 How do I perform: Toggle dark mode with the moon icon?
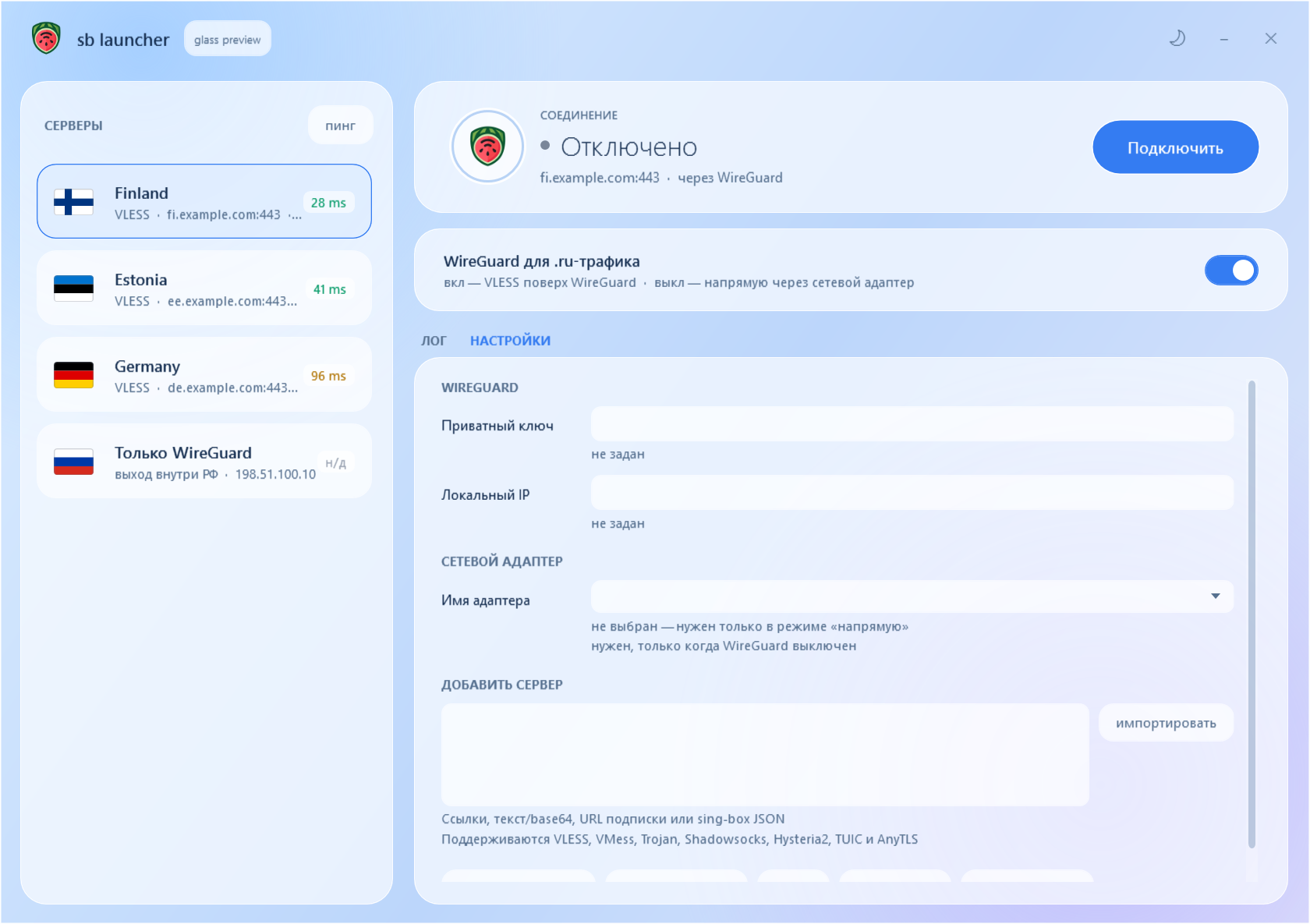[x=1177, y=38]
